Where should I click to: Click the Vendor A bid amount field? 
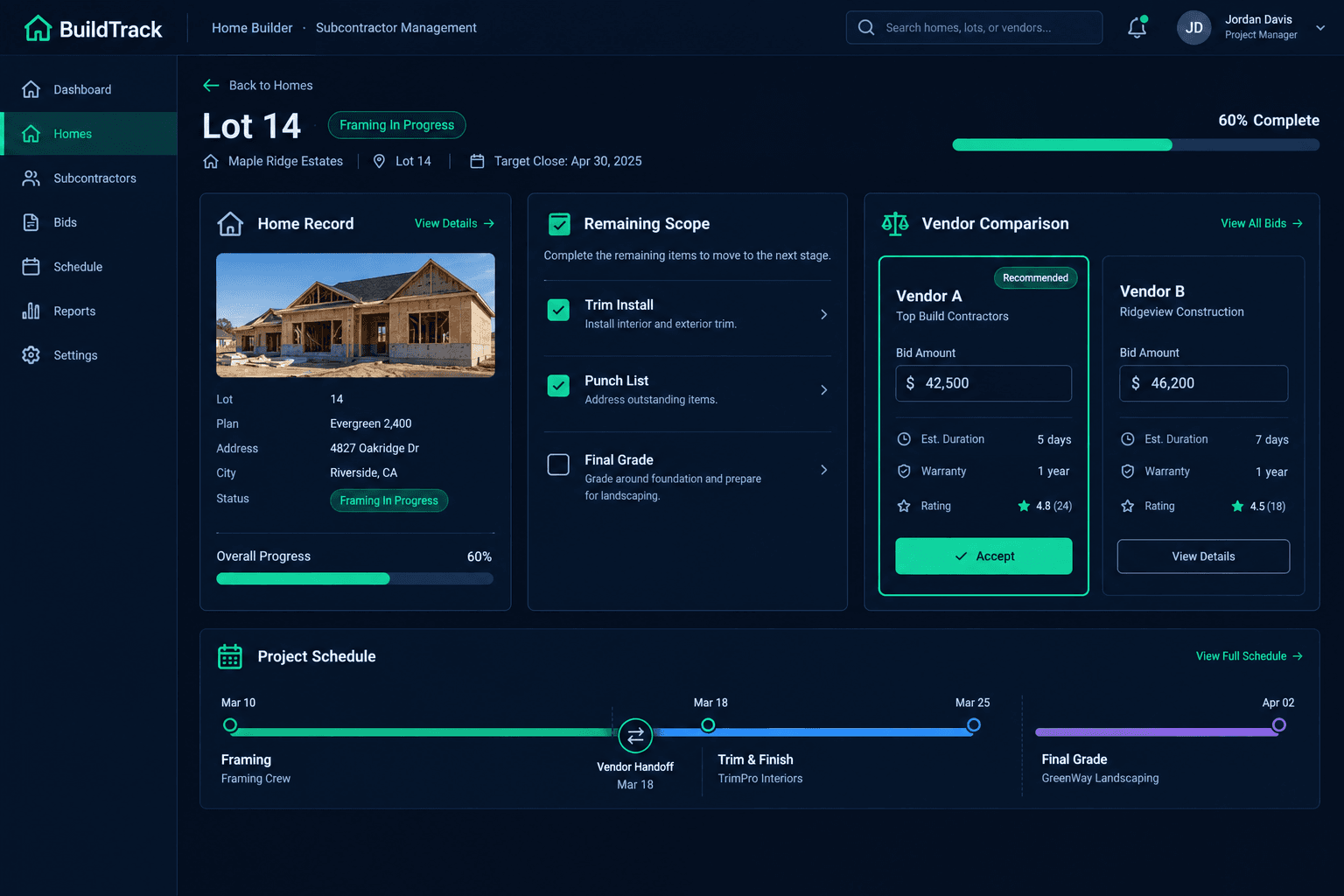[x=983, y=383]
